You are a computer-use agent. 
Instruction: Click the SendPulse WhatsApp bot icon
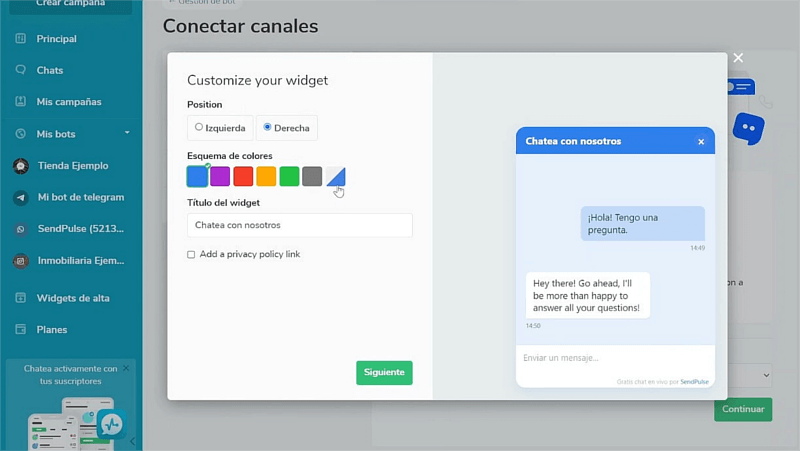20,229
